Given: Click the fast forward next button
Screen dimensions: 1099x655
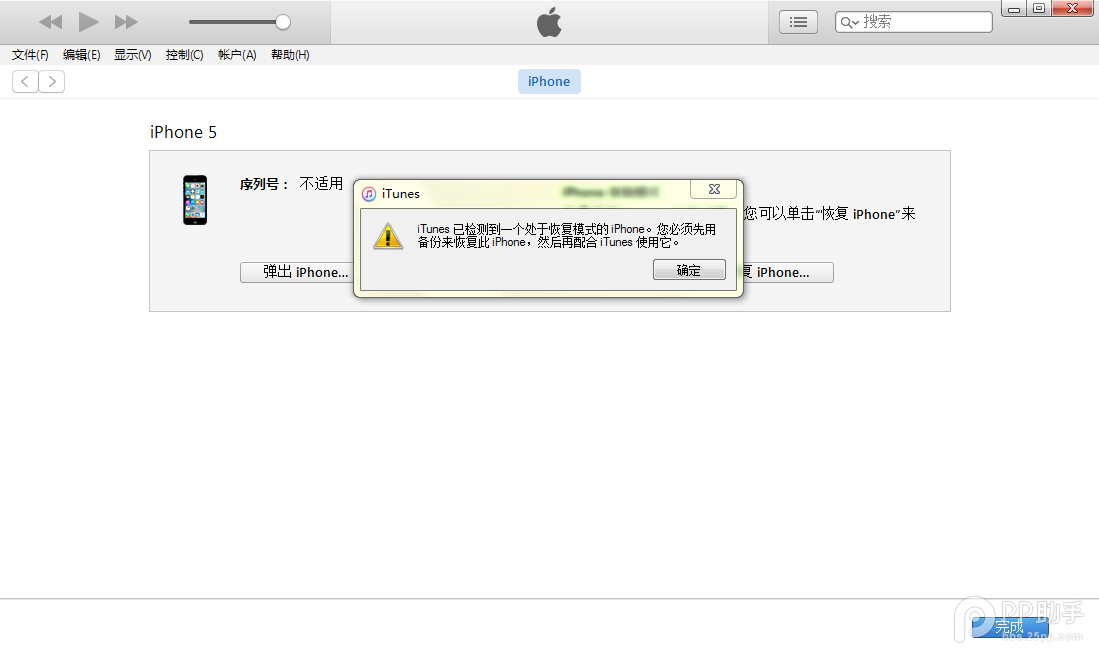Looking at the screenshot, I should [x=126, y=22].
